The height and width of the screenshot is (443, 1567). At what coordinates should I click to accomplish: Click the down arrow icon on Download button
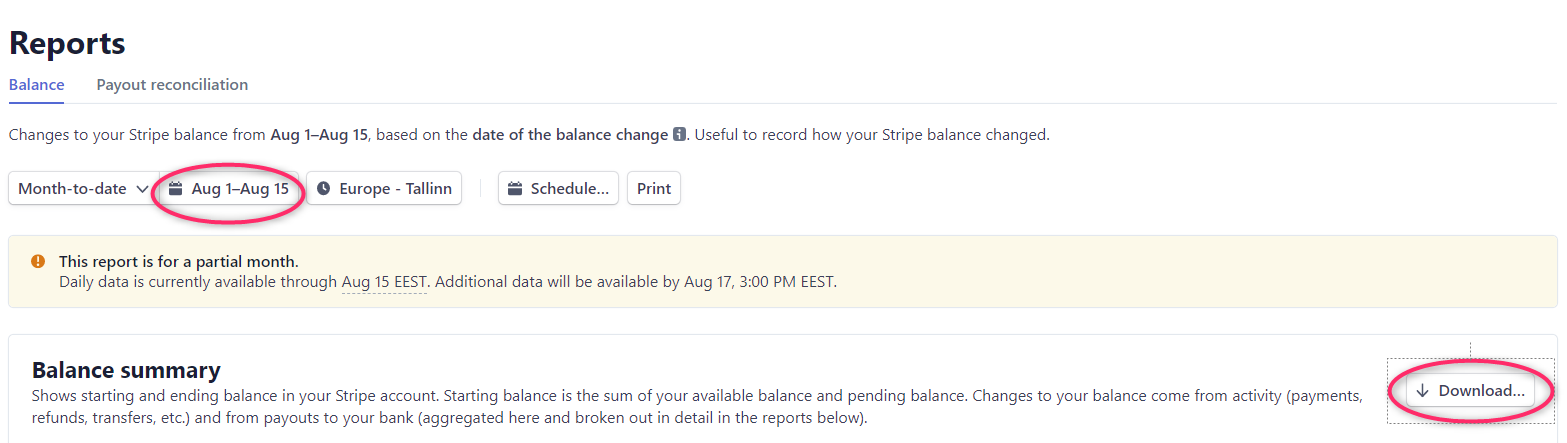[x=1423, y=391]
